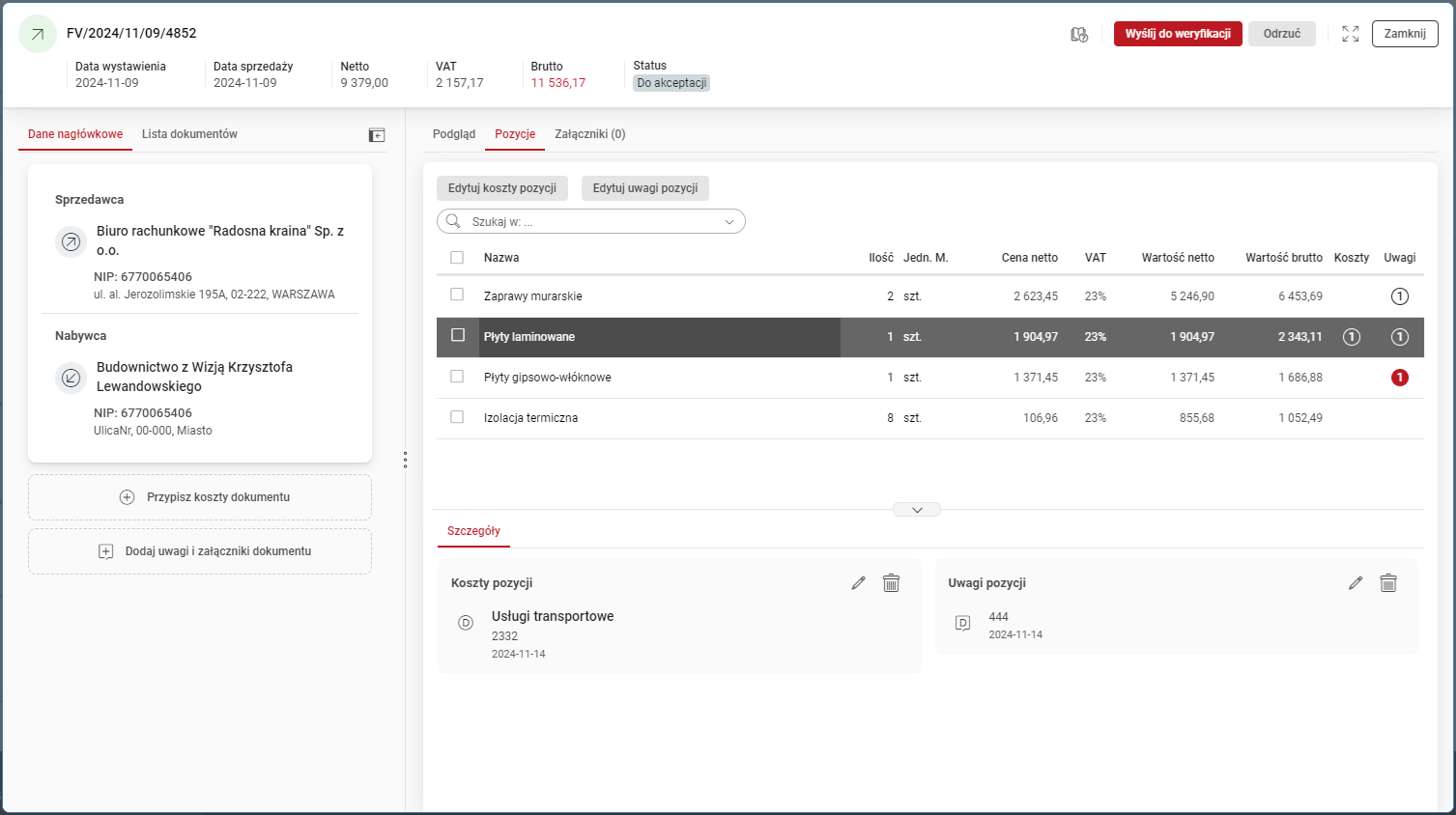
Task: Click the Odrzuć button
Action: pos(1282,34)
